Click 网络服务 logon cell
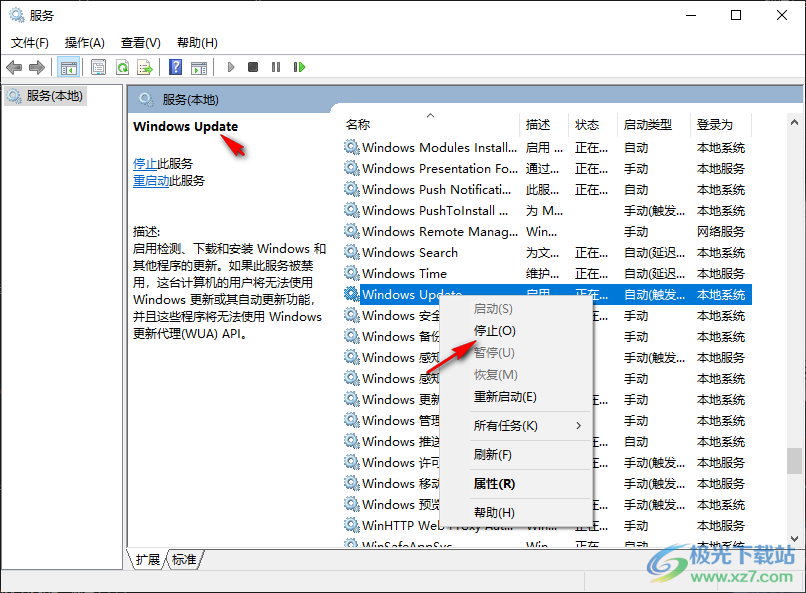The height and width of the screenshot is (593, 806). point(721,232)
